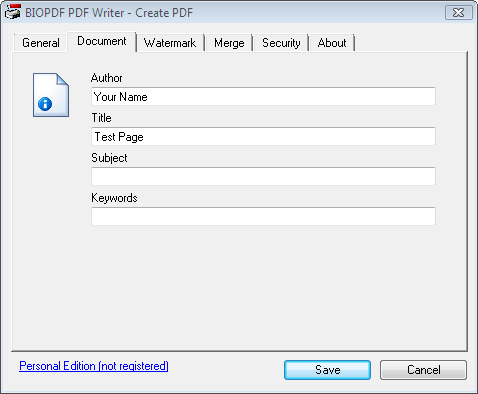Switch to the General tab
Image resolution: width=478 pixels, height=394 pixels.
[41, 43]
